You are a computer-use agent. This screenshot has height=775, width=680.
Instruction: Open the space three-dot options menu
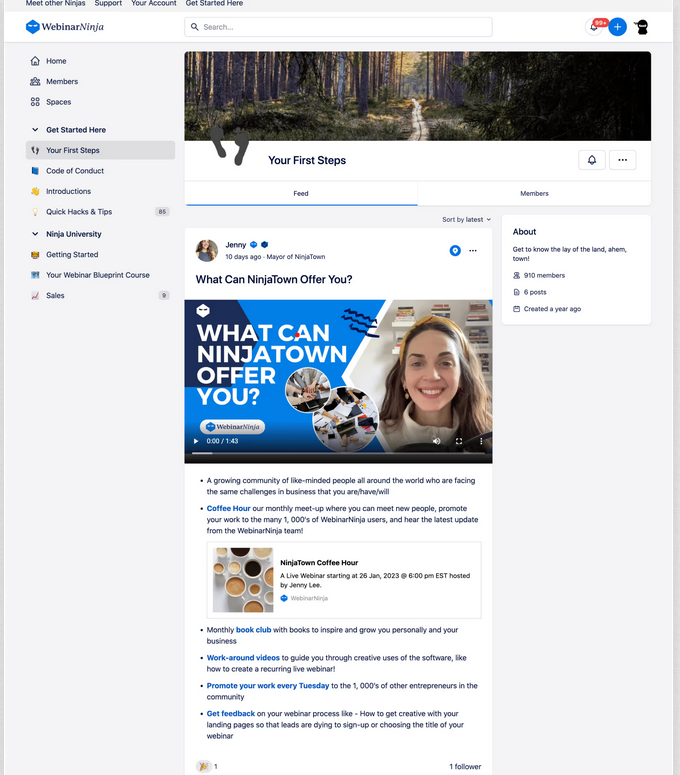[622, 160]
